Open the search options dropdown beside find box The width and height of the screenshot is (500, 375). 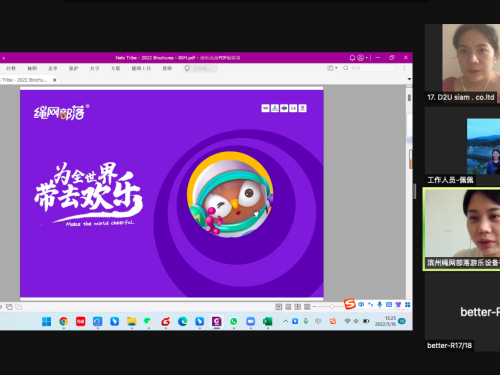pos(332,68)
